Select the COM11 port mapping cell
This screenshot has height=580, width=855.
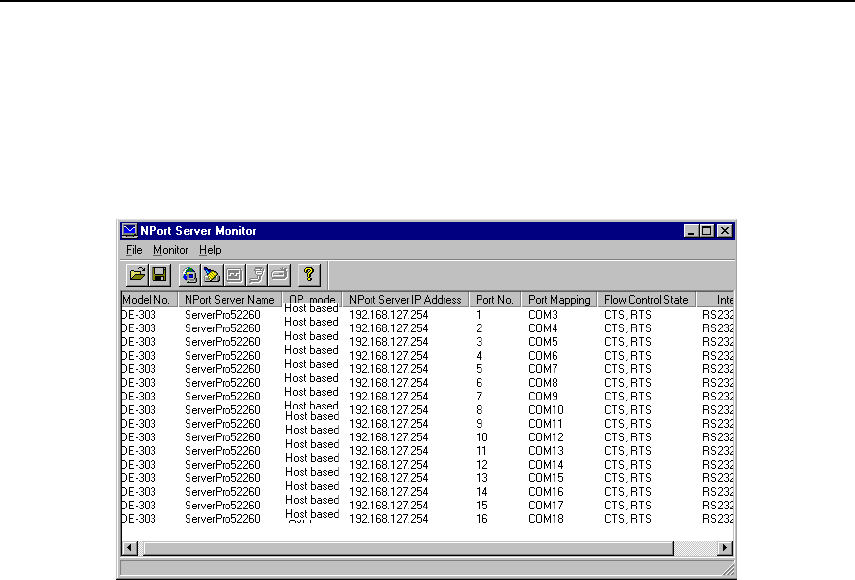tap(545, 424)
